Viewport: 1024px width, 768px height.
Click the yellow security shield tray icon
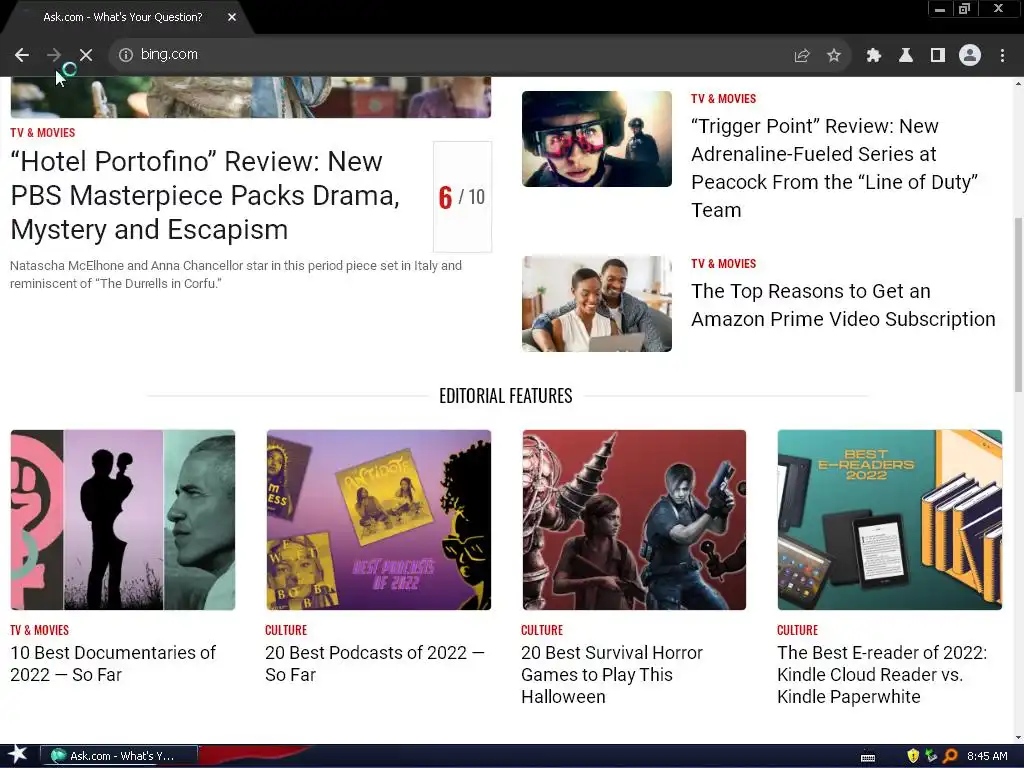click(913, 756)
